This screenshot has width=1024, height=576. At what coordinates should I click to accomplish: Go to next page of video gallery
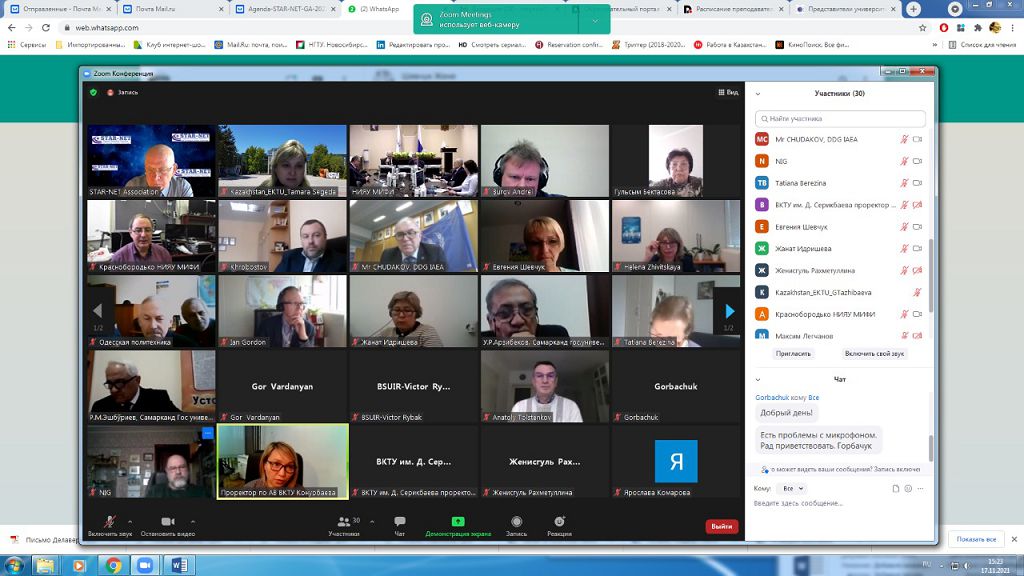tap(729, 312)
